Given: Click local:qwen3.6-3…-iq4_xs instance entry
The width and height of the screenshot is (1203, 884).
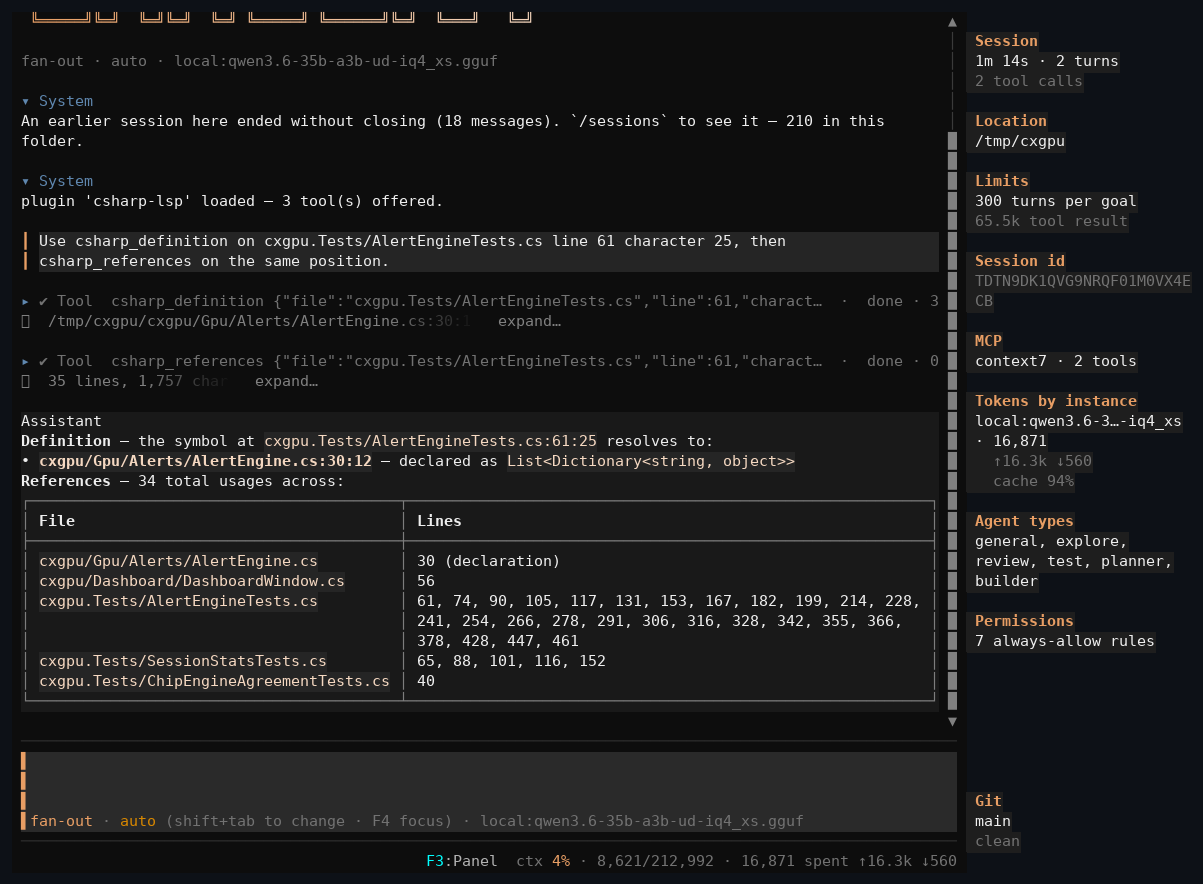Looking at the screenshot, I should tap(1078, 421).
